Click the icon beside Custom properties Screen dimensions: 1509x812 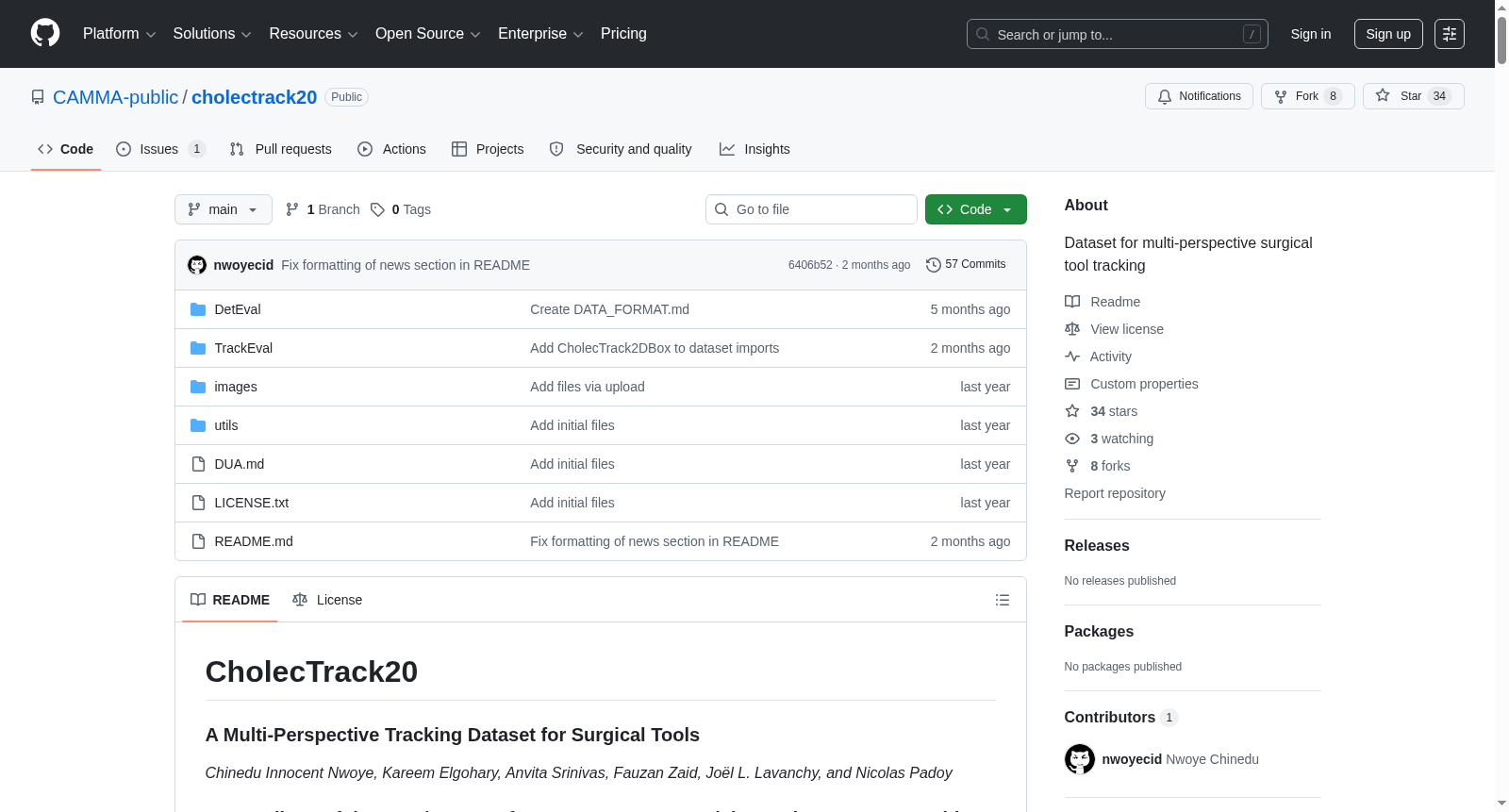click(1072, 384)
